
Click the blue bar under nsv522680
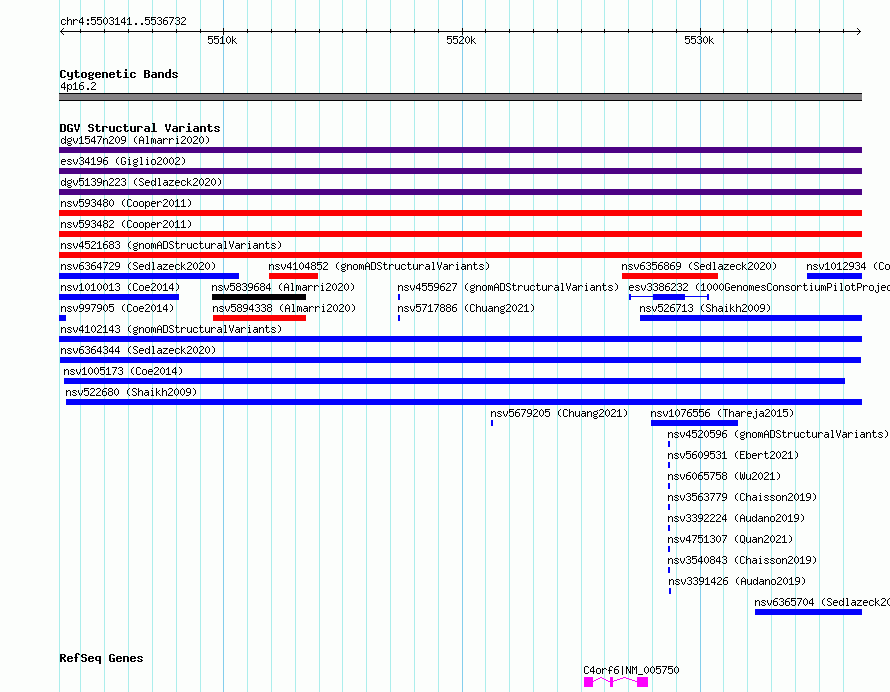coord(464,402)
